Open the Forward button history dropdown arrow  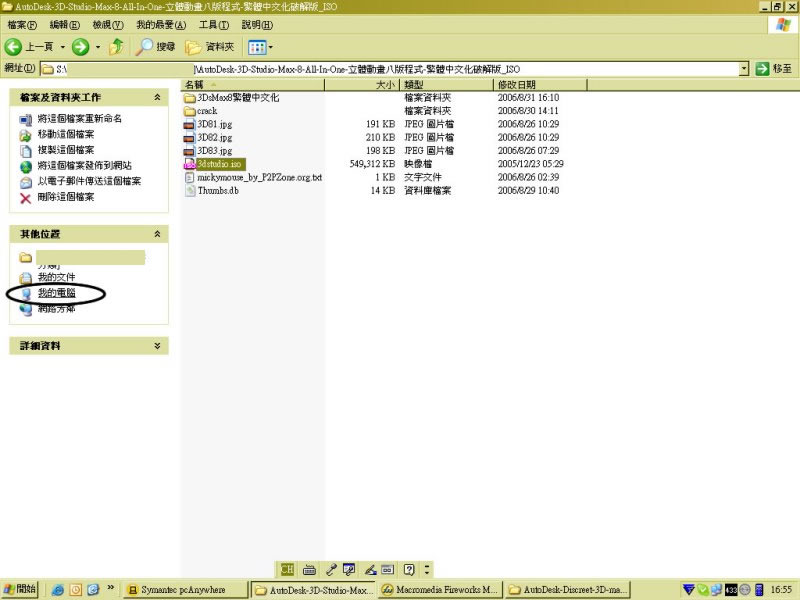pos(98,47)
